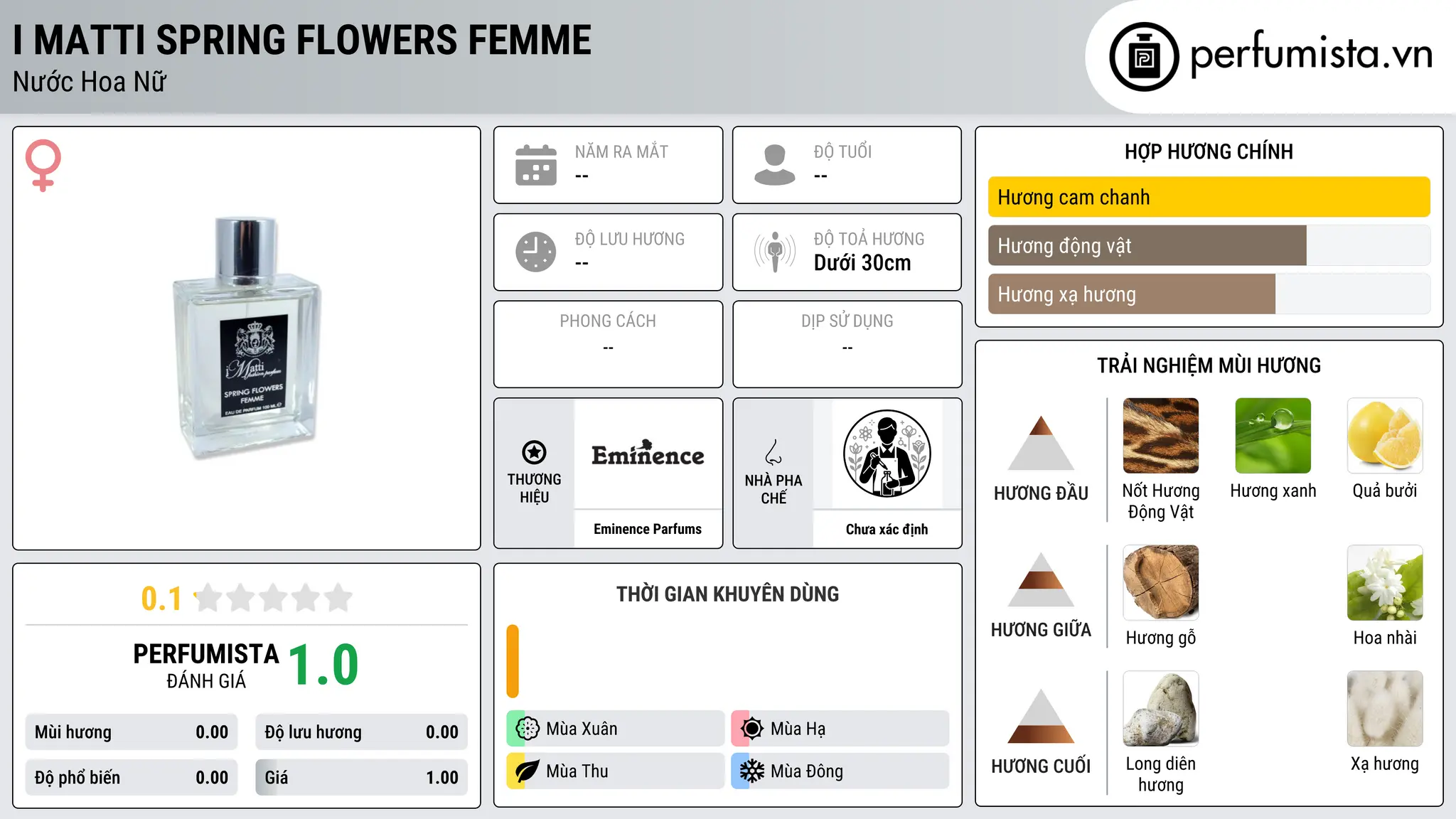
Task: Click the Mùa Xuân flower icon
Action: pyautogui.click(x=528, y=729)
